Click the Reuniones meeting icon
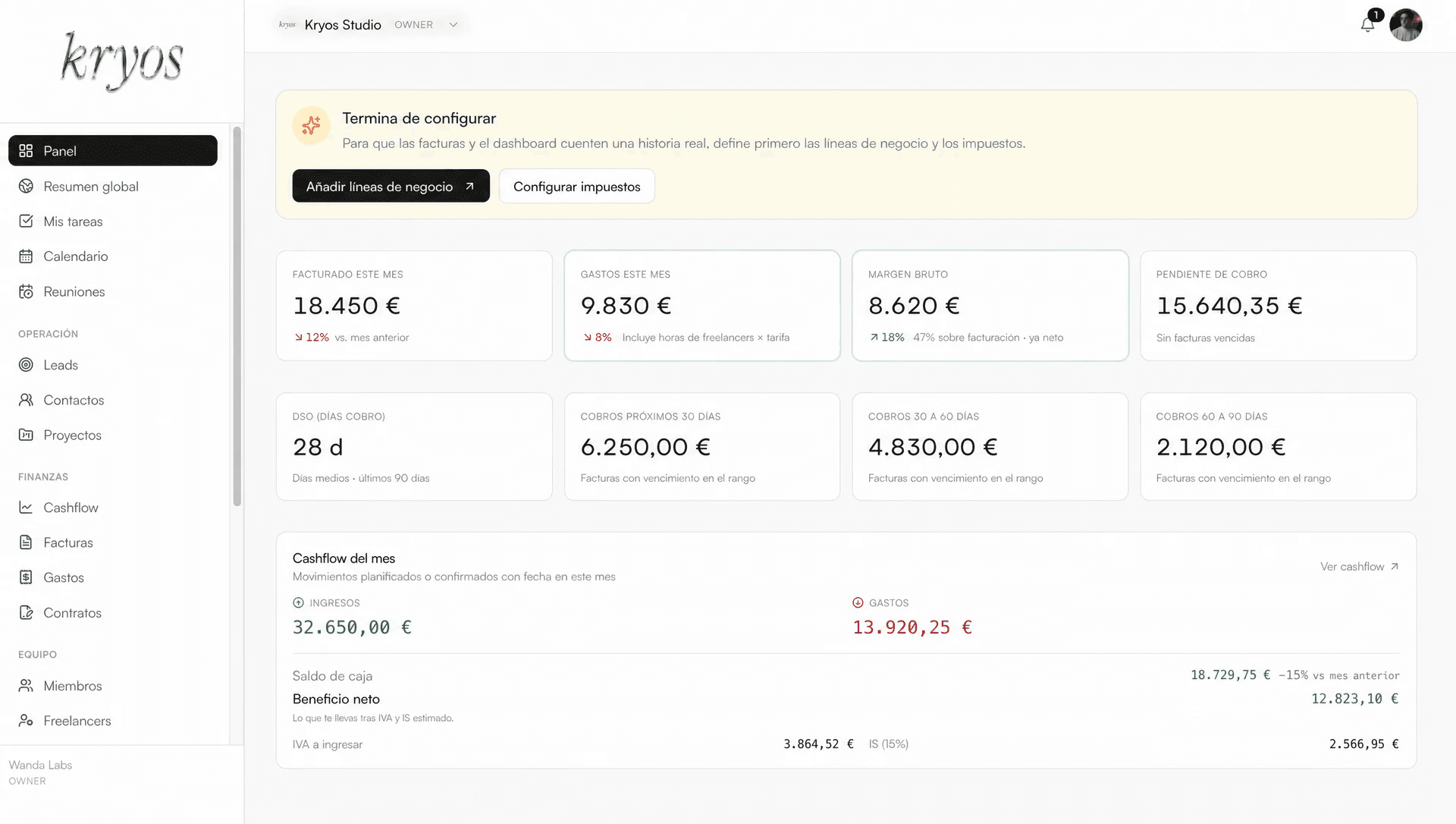1456x824 pixels. (26, 291)
